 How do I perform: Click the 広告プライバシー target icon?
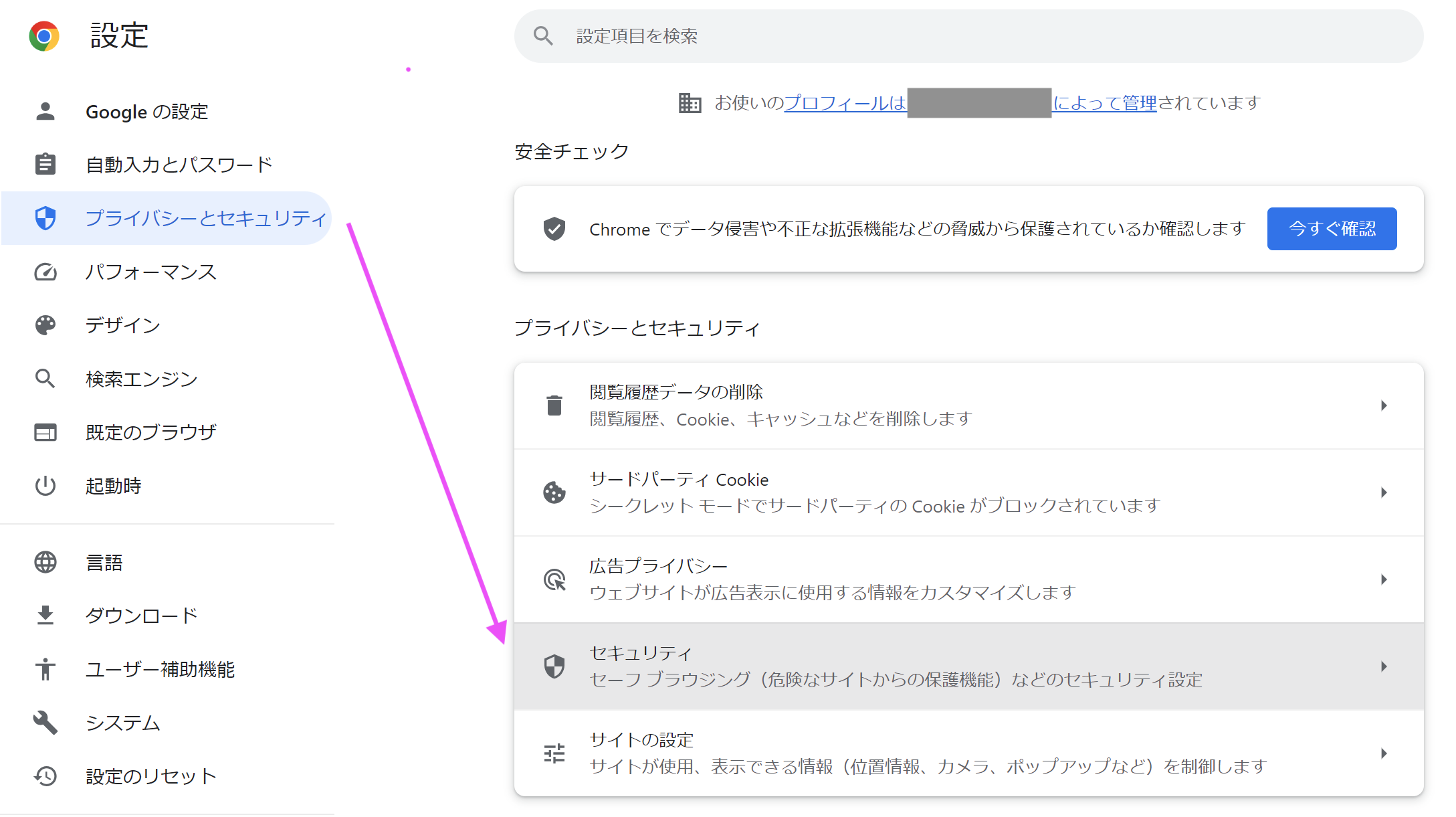click(554, 579)
